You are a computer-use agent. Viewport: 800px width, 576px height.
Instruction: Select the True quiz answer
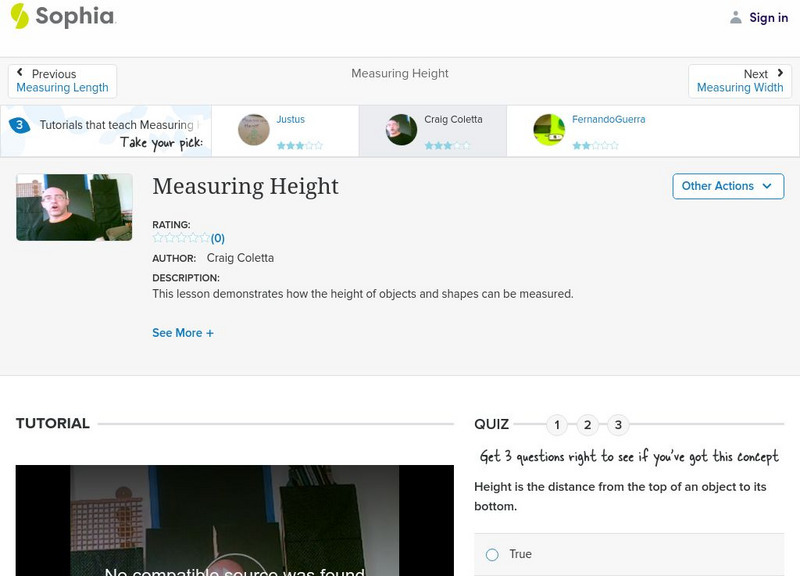491,554
